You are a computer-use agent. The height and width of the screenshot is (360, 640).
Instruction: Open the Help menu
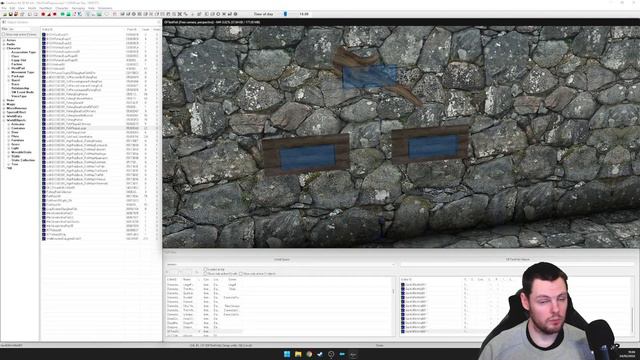[x=91, y=8]
